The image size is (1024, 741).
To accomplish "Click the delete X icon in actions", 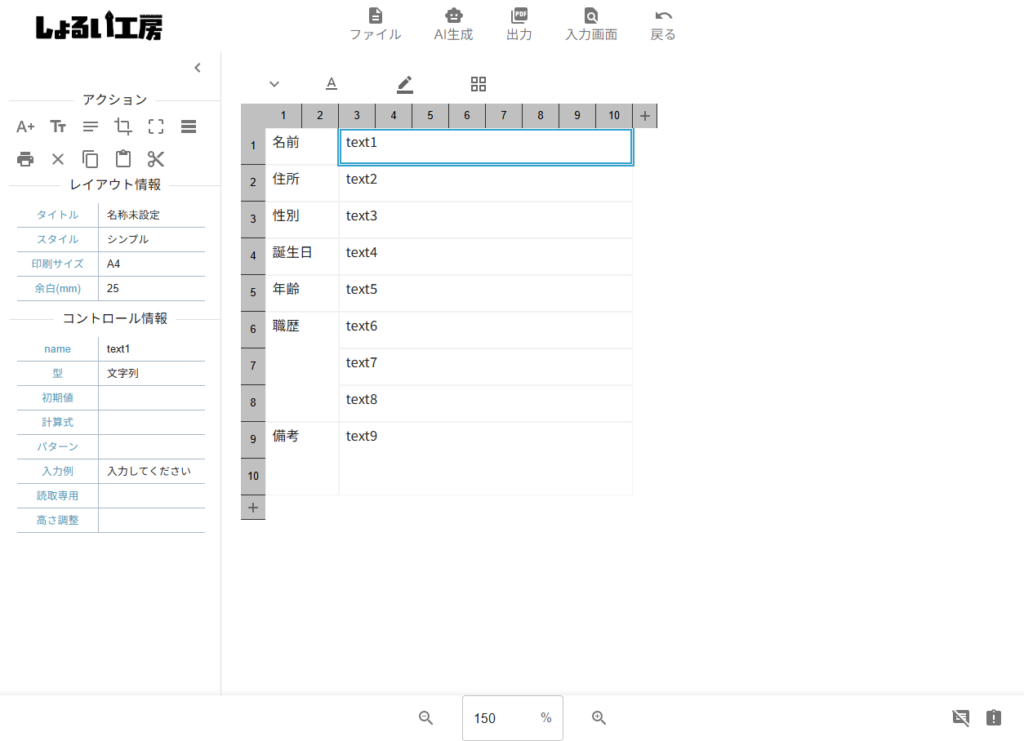I will [x=58, y=159].
